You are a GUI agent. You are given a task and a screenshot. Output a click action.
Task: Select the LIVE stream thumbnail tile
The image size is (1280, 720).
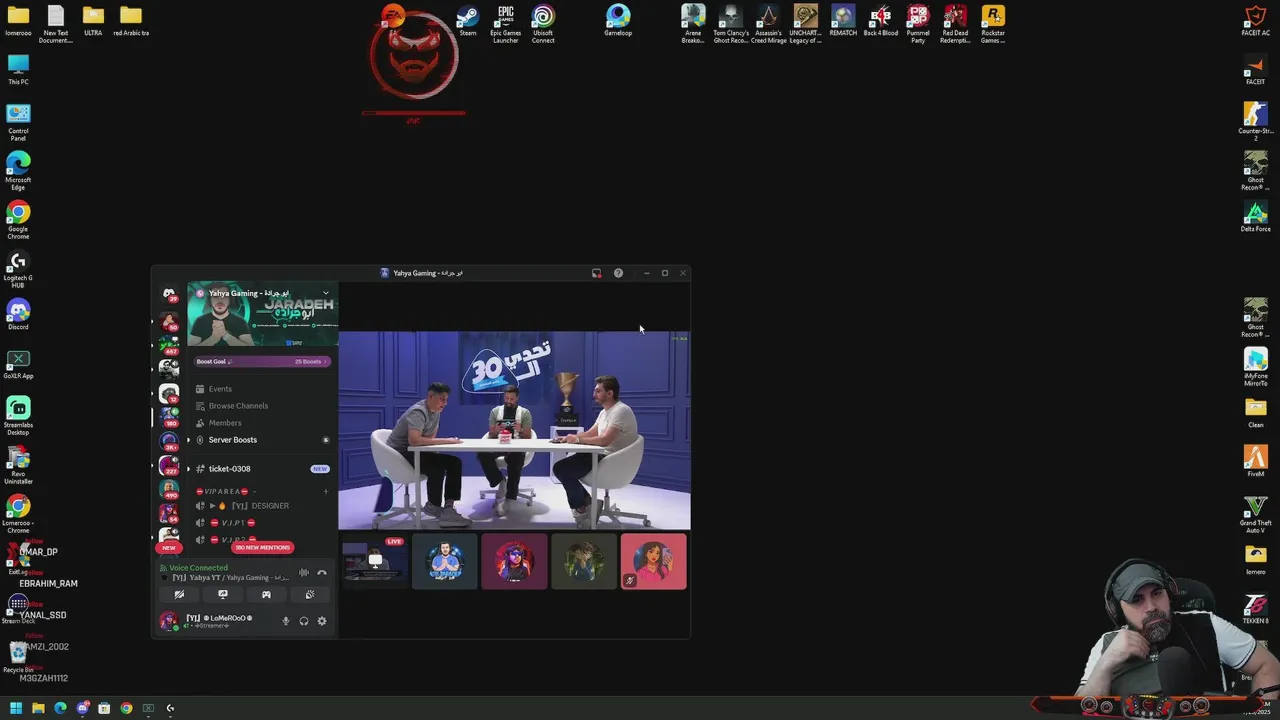(x=374, y=561)
